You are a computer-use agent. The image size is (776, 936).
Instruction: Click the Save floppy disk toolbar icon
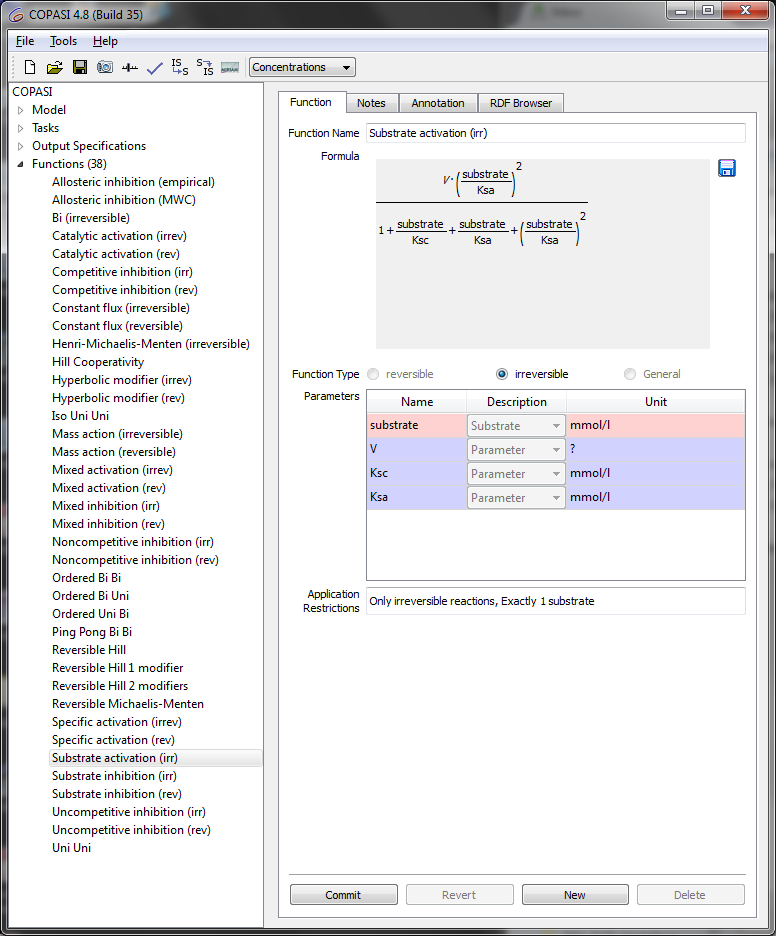tap(80, 68)
